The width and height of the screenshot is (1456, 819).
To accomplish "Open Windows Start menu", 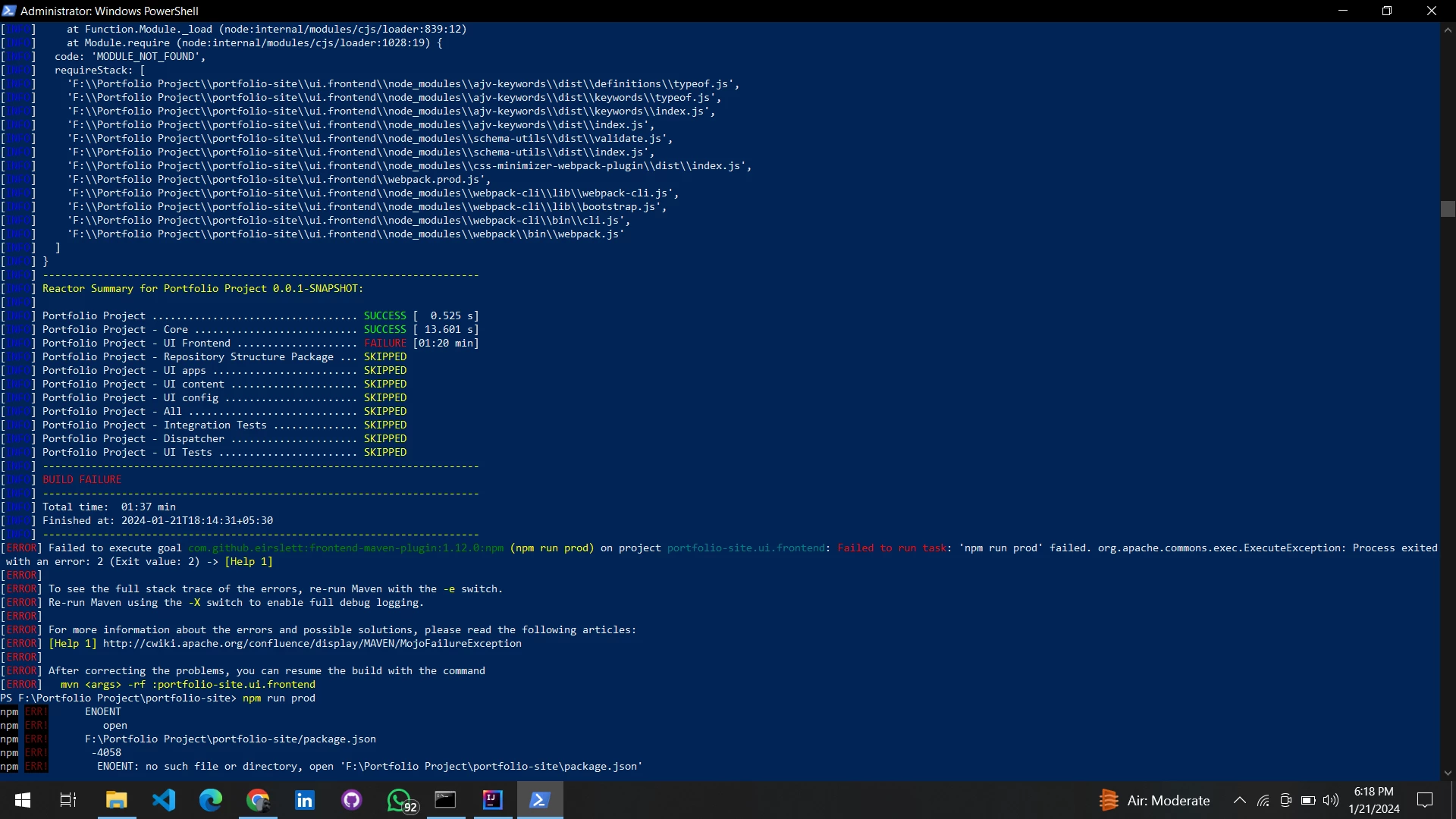I will [x=23, y=800].
